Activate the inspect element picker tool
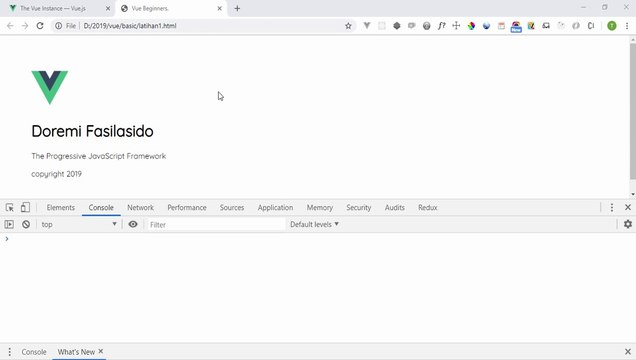The image size is (636, 360). point(10,208)
